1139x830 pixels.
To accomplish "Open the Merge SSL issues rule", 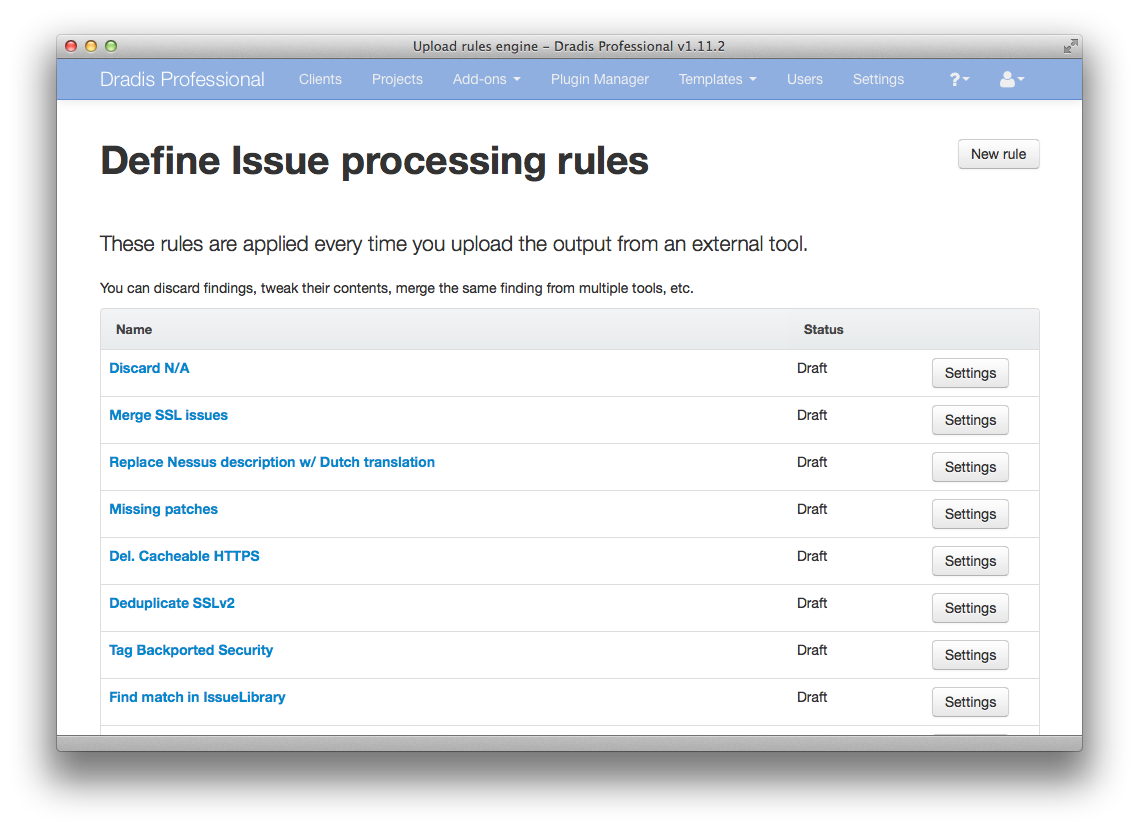I will (168, 415).
